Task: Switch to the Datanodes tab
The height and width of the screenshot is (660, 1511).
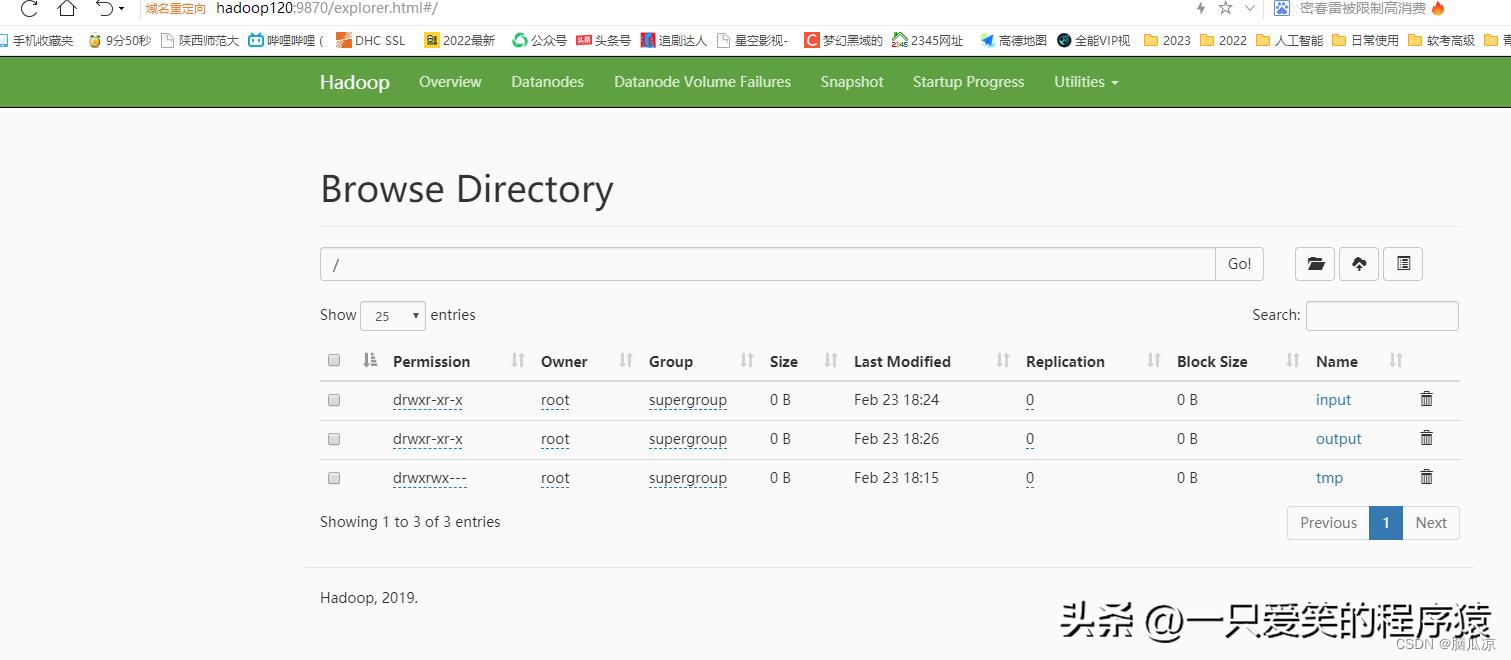Action: pos(547,82)
